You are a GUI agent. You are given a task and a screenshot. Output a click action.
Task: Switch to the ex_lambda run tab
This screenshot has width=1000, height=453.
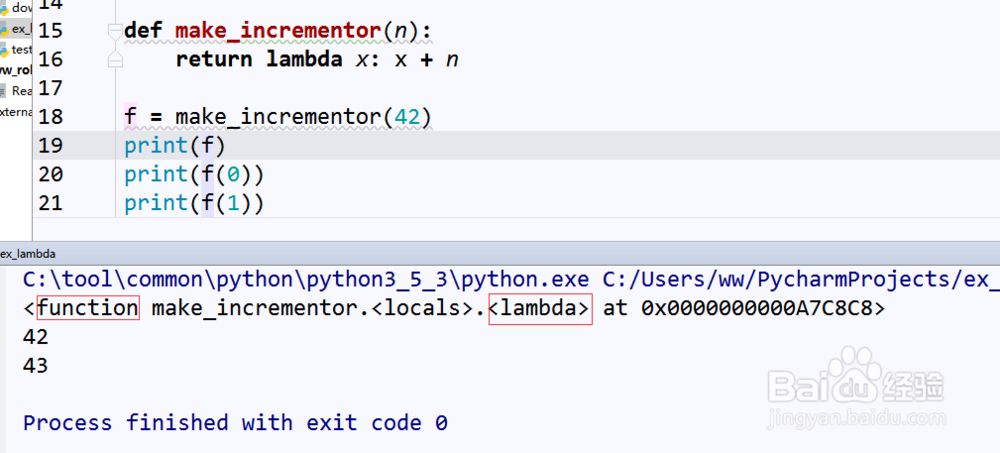tap(28, 254)
